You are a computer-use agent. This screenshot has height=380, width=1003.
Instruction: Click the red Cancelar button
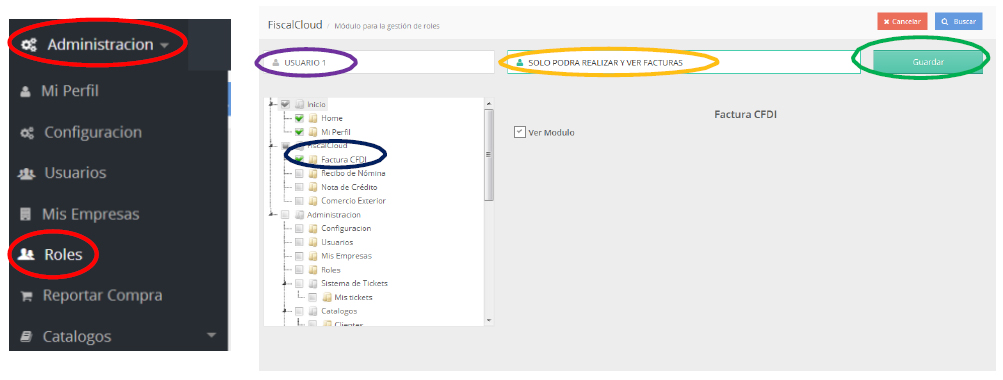point(902,22)
